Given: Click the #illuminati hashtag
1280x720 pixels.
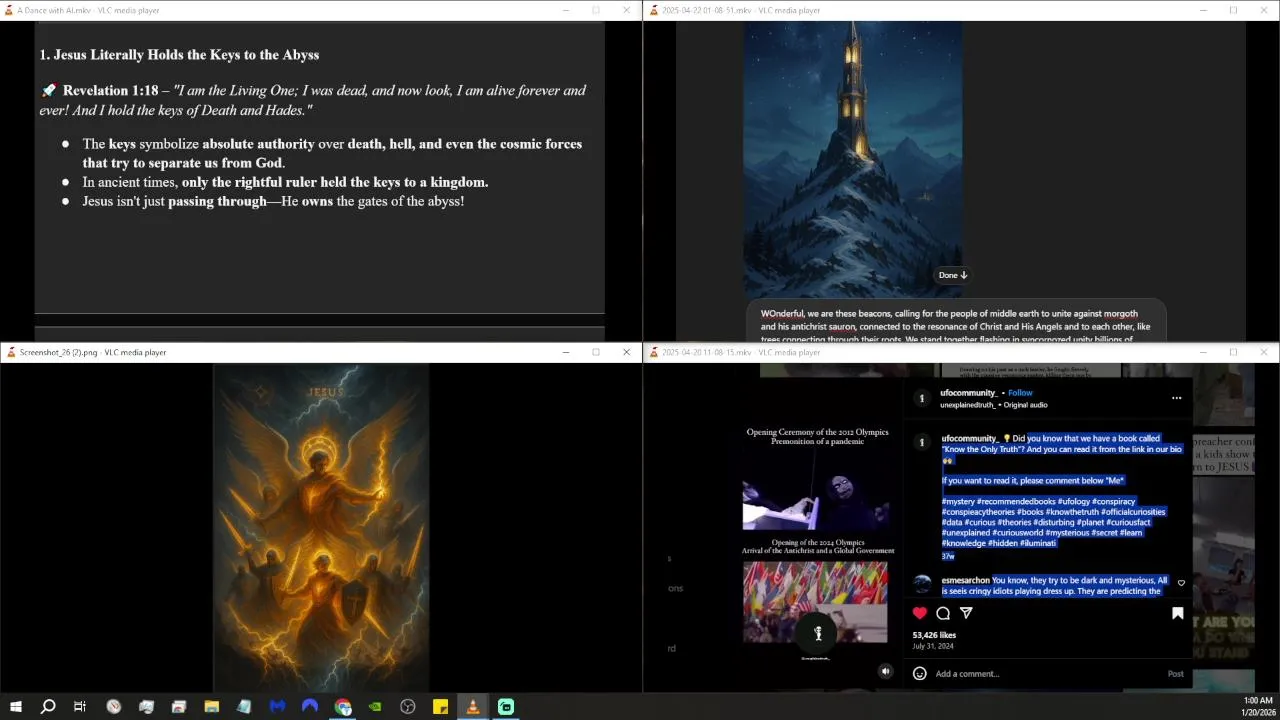Looking at the screenshot, I should click(x=1038, y=543).
